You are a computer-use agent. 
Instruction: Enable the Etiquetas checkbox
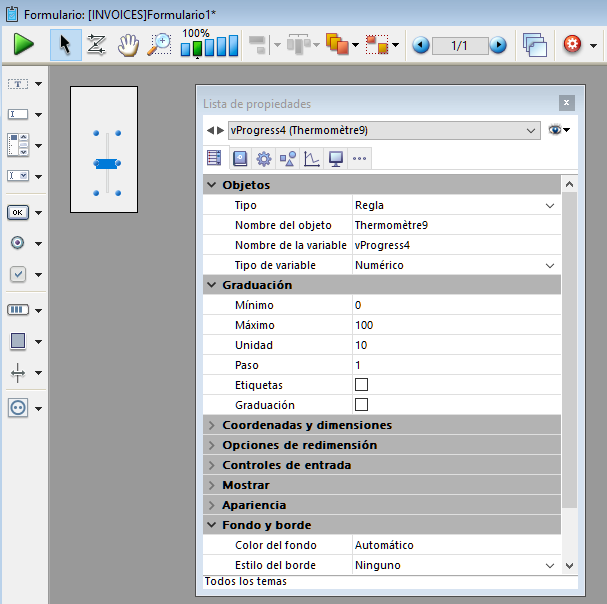361,385
